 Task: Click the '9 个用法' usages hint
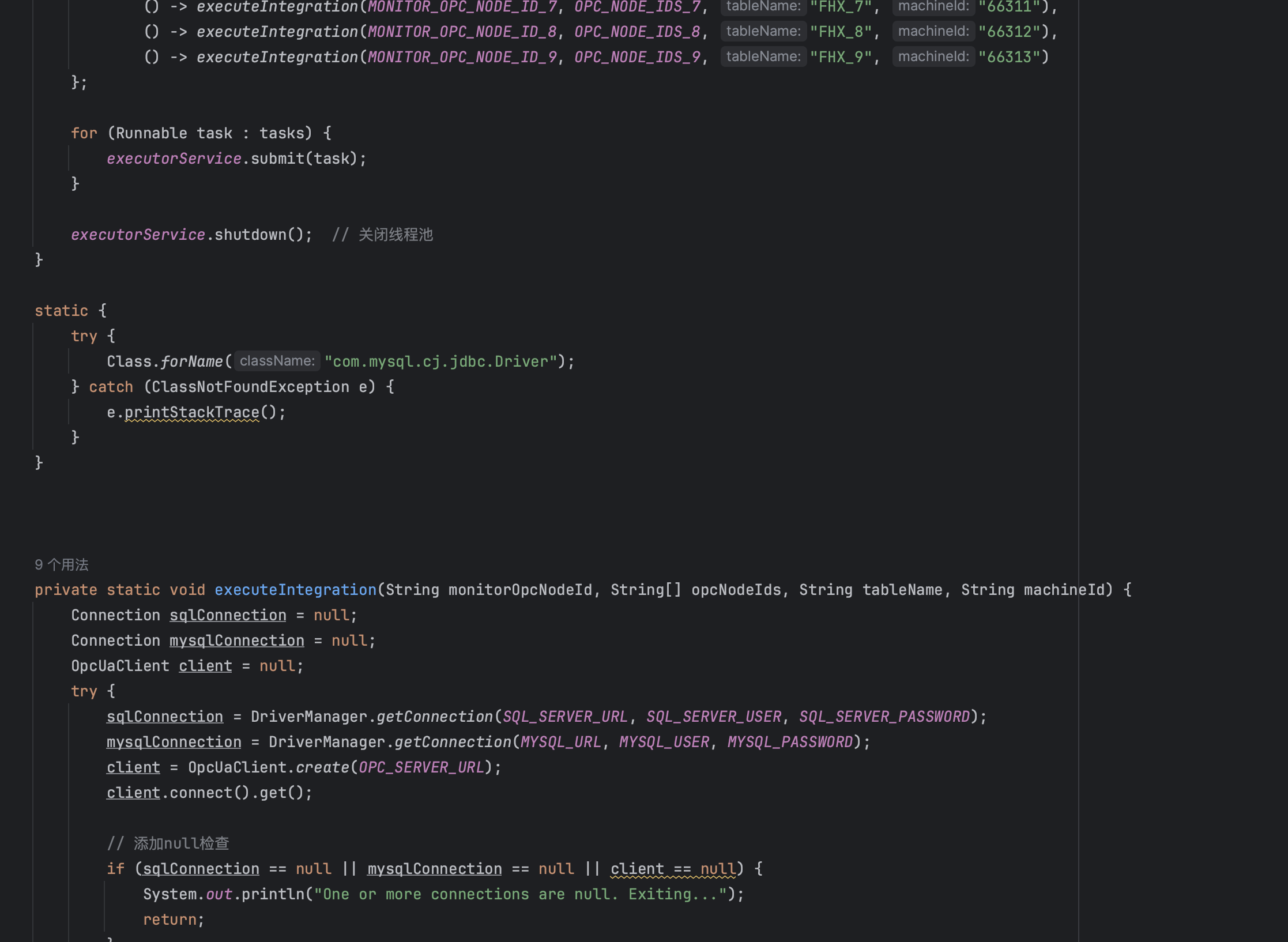62,564
